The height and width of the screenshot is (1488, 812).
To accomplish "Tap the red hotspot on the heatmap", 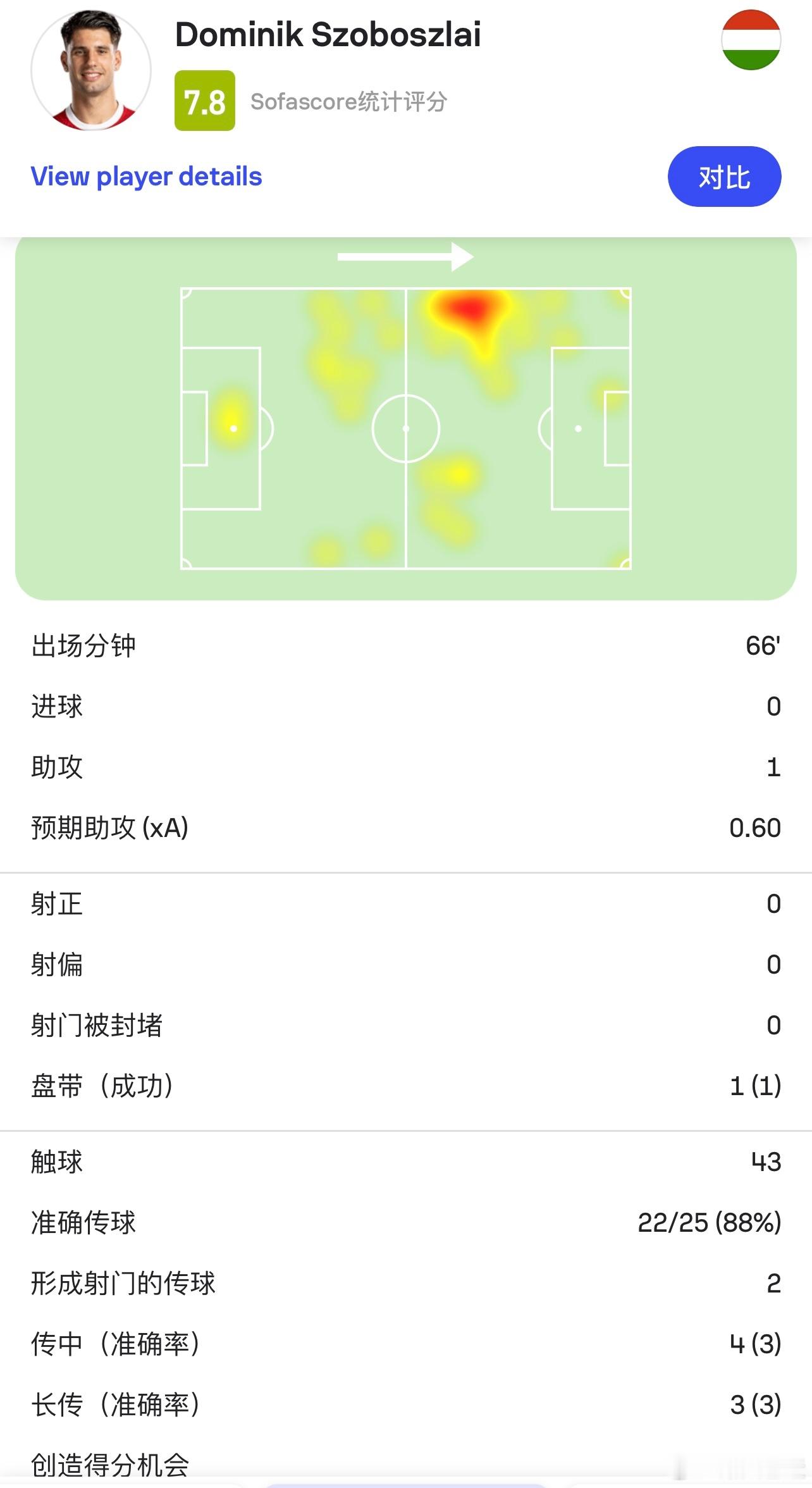I will point(468,310).
